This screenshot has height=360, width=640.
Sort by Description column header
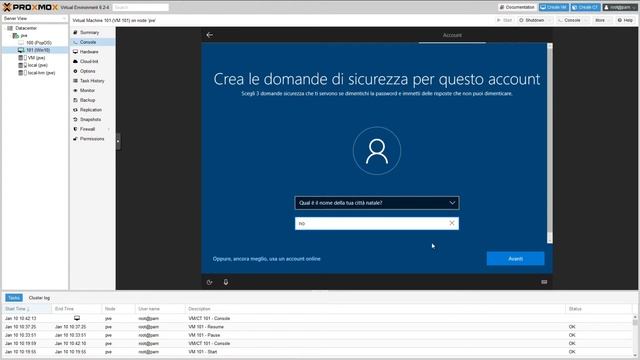375,309
